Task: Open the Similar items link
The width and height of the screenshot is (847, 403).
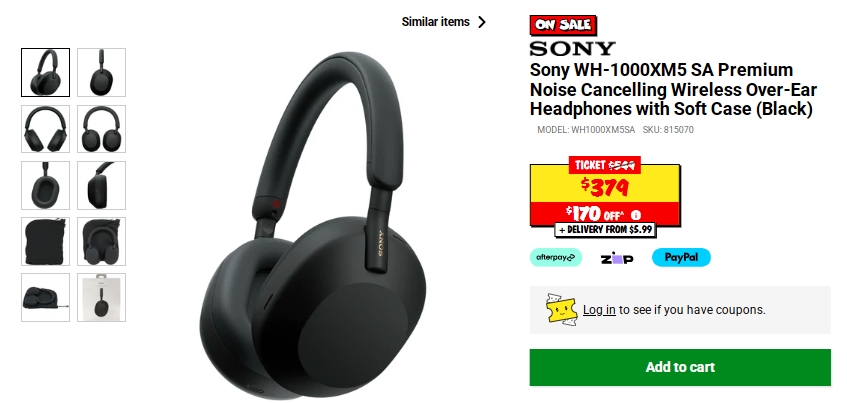Action: point(435,22)
